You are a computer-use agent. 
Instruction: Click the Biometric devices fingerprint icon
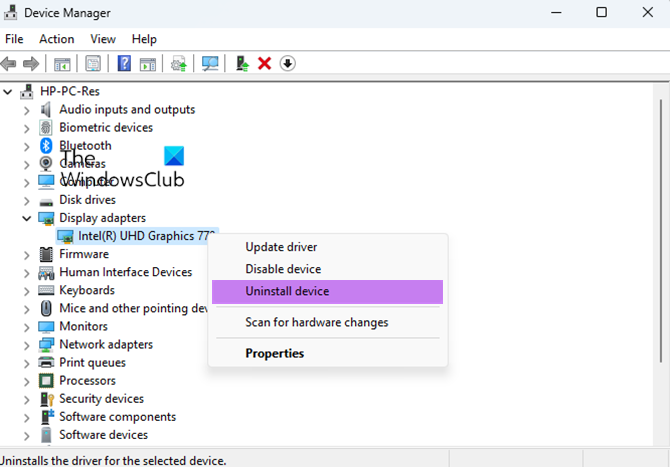pos(46,127)
